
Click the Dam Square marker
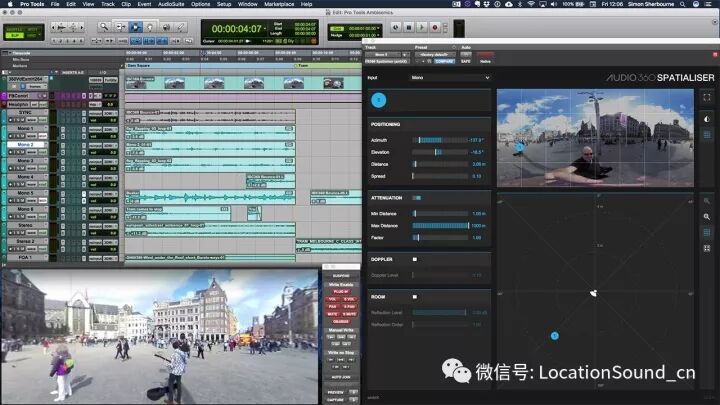pos(139,66)
